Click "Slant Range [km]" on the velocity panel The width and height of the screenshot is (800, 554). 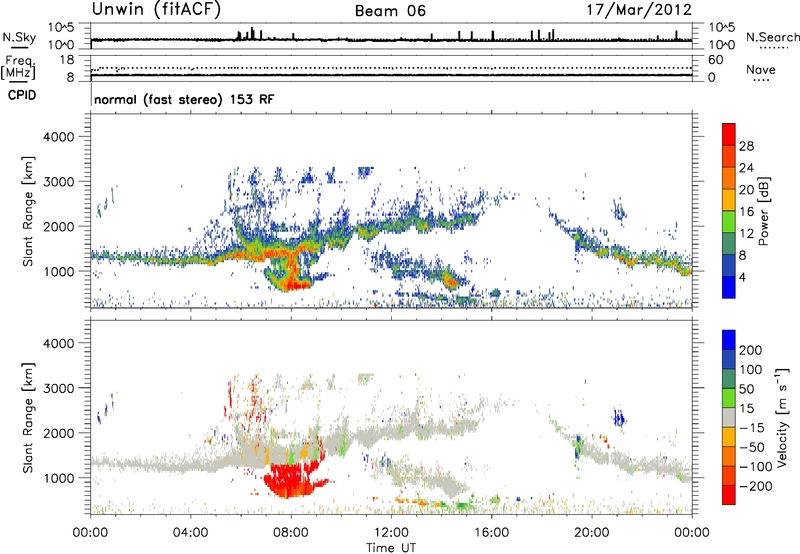pos(28,418)
